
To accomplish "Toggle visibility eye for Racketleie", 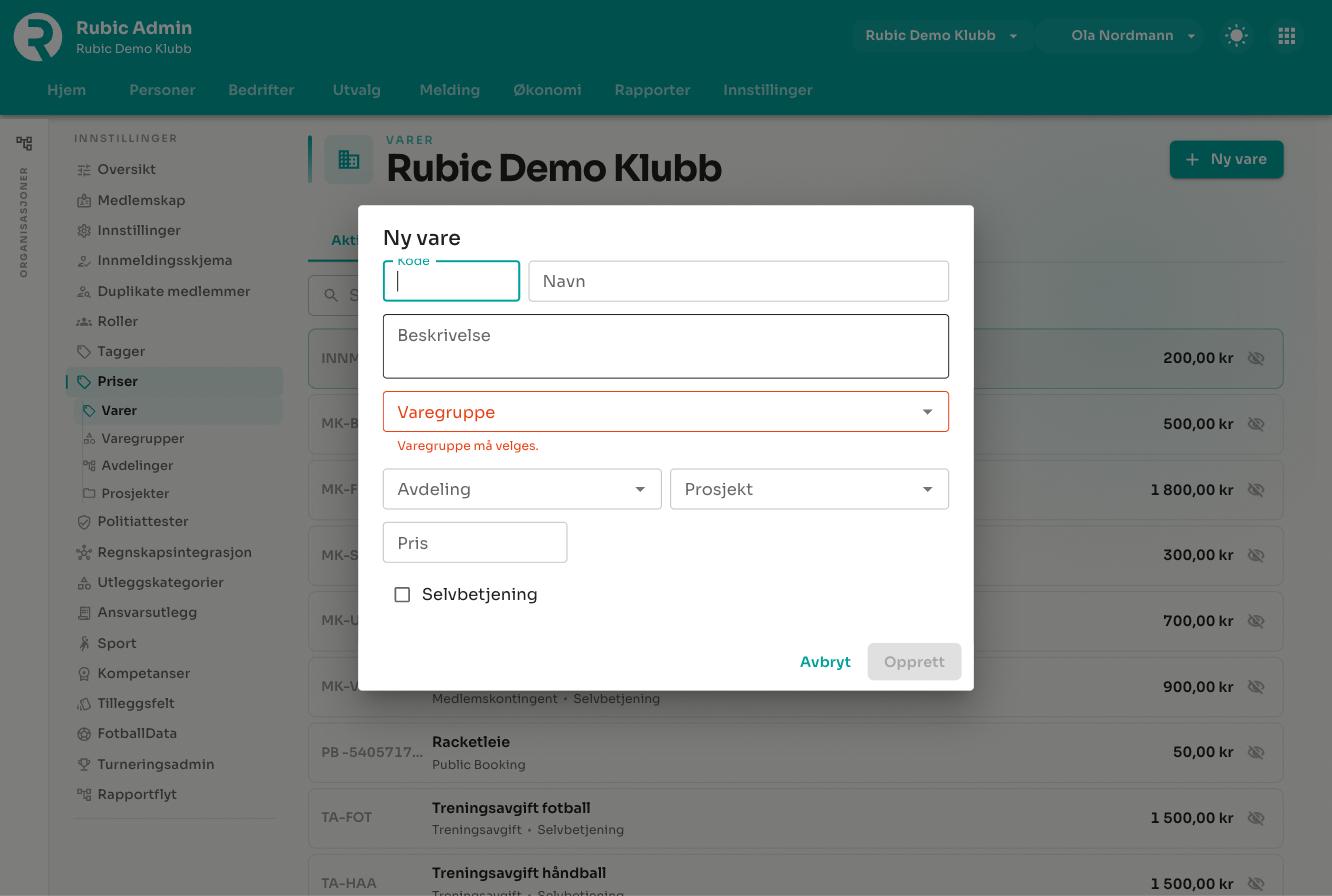I will coord(1256,752).
